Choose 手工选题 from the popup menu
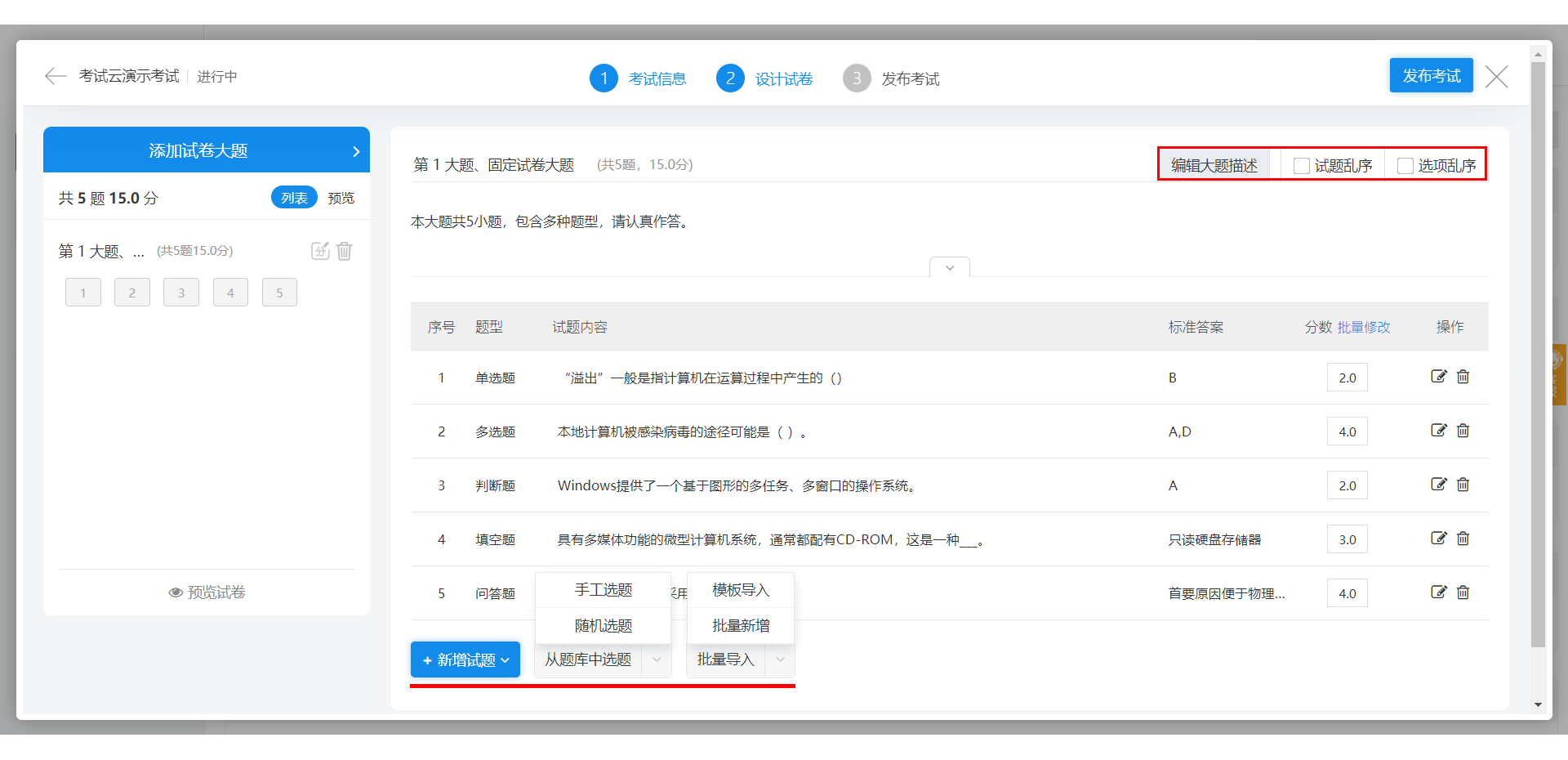This screenshot has width=1568, height=760. coord(604,590)
